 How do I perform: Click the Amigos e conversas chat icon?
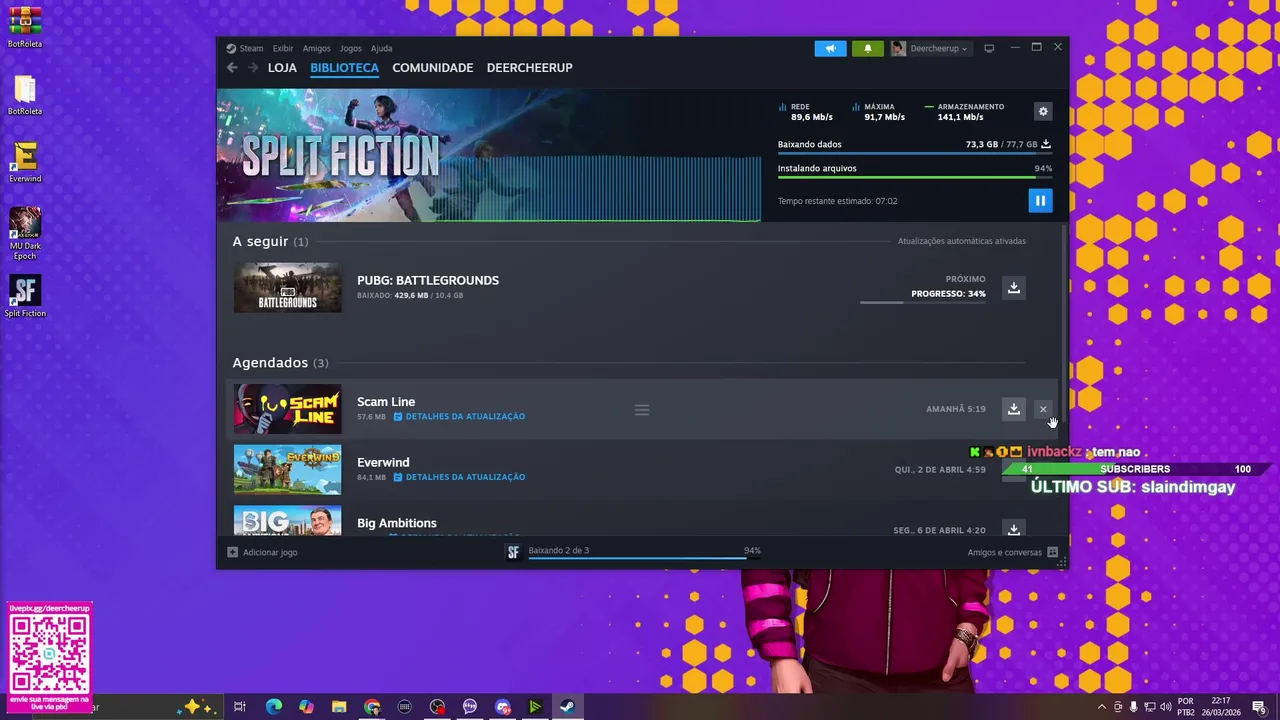point(1052,552)
